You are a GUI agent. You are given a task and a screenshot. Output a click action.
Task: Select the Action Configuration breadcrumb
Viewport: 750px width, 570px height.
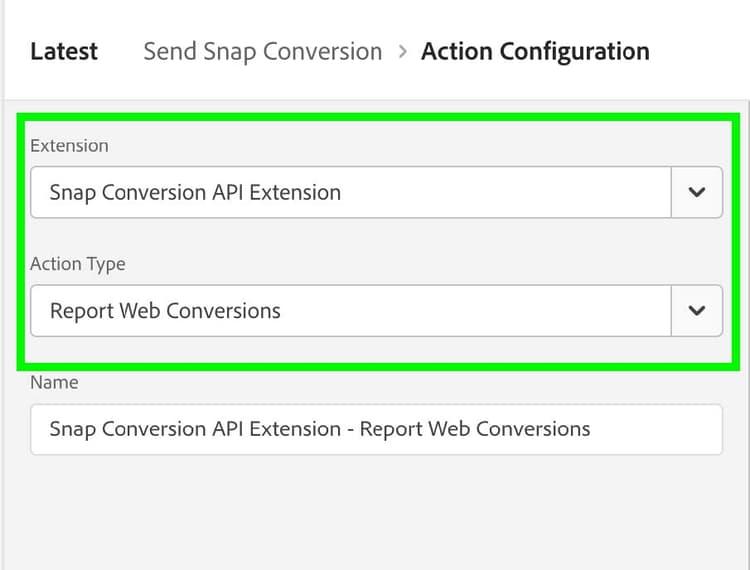(535, 52)
